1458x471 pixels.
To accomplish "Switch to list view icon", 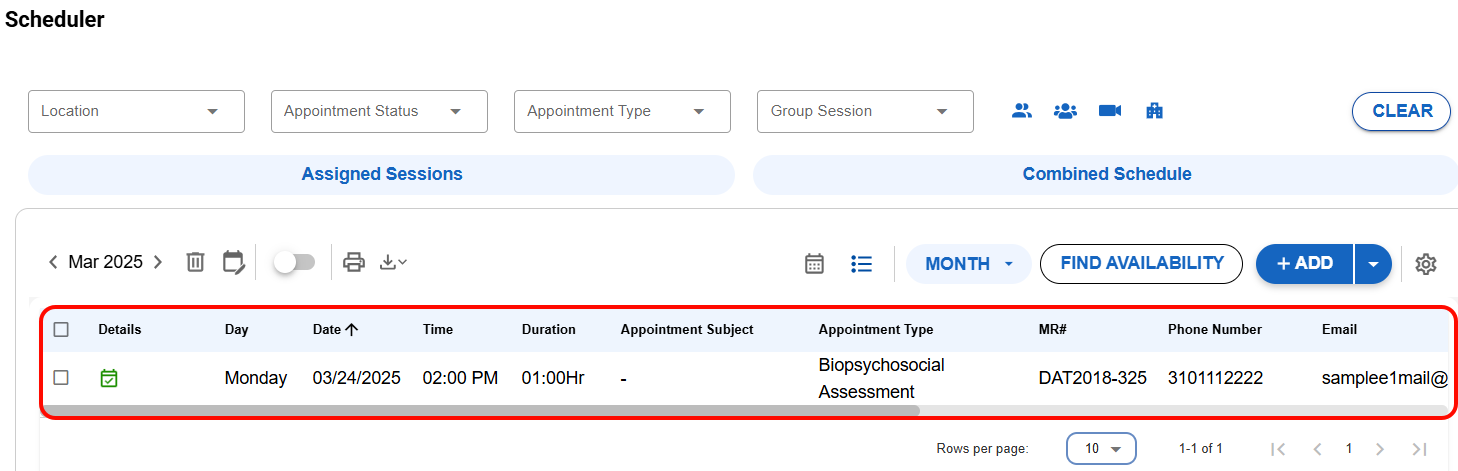I will coord(861,264).
